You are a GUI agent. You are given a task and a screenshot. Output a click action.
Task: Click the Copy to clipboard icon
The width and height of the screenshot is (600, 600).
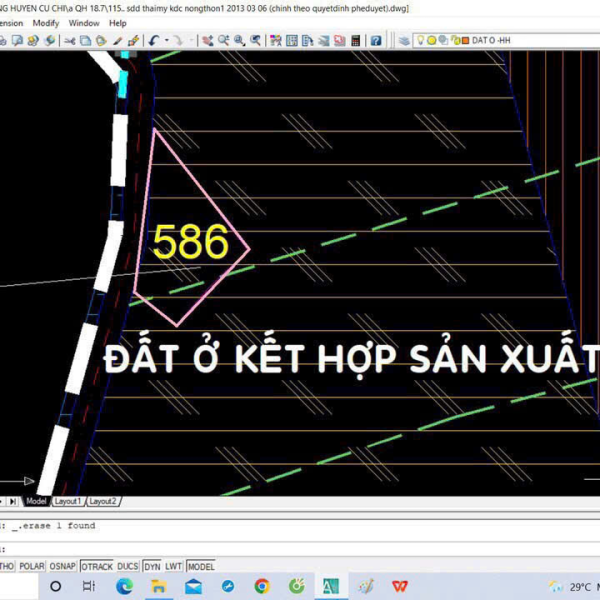85,40
